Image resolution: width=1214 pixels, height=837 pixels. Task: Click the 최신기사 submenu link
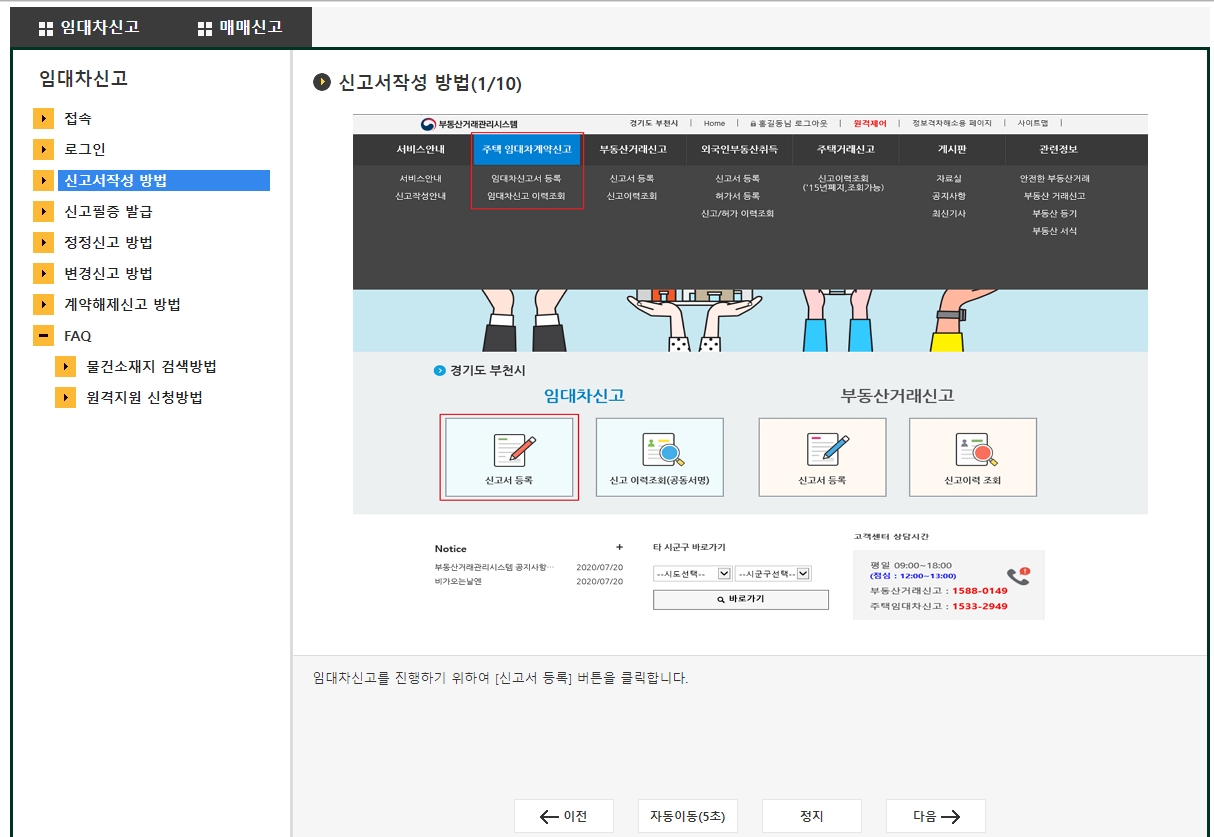click(x=949, y=213)
